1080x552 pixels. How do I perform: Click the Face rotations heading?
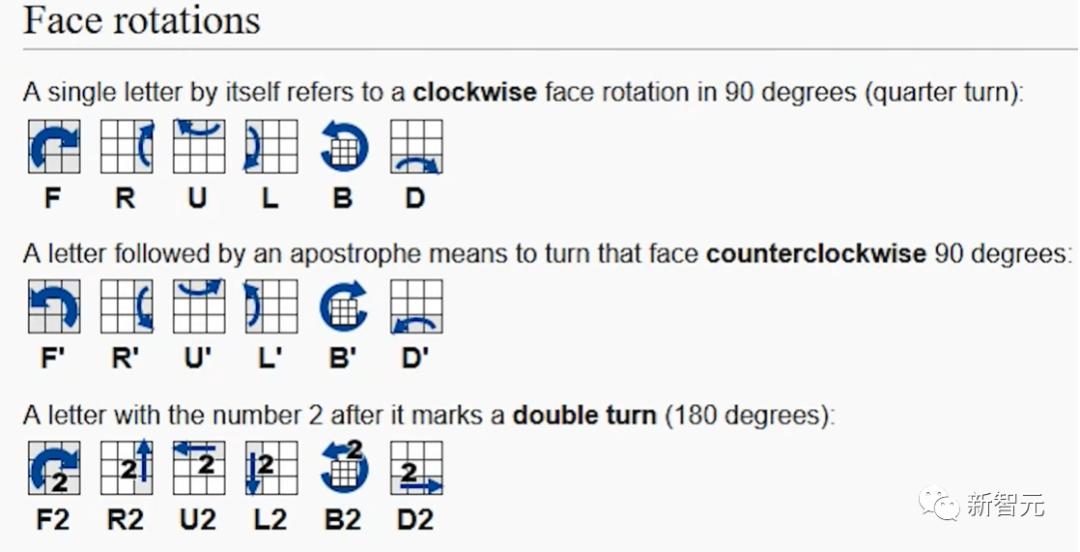tap(142, 20)
